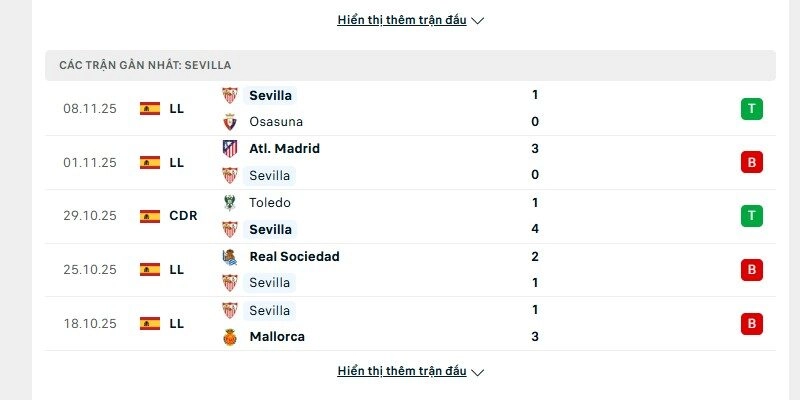Open the Atl. Madrid team name link
The height and width of the screenshot is (400, 800).
tap(284, 149)
